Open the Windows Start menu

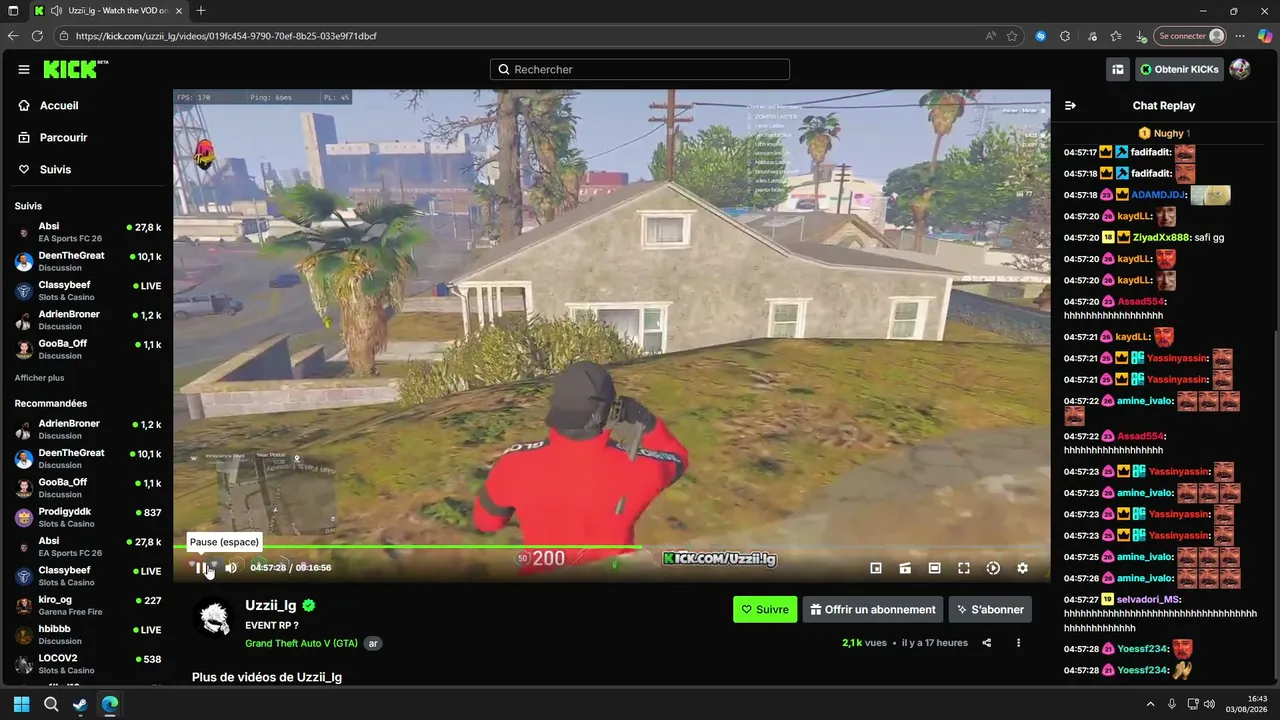tap(21, 704)
